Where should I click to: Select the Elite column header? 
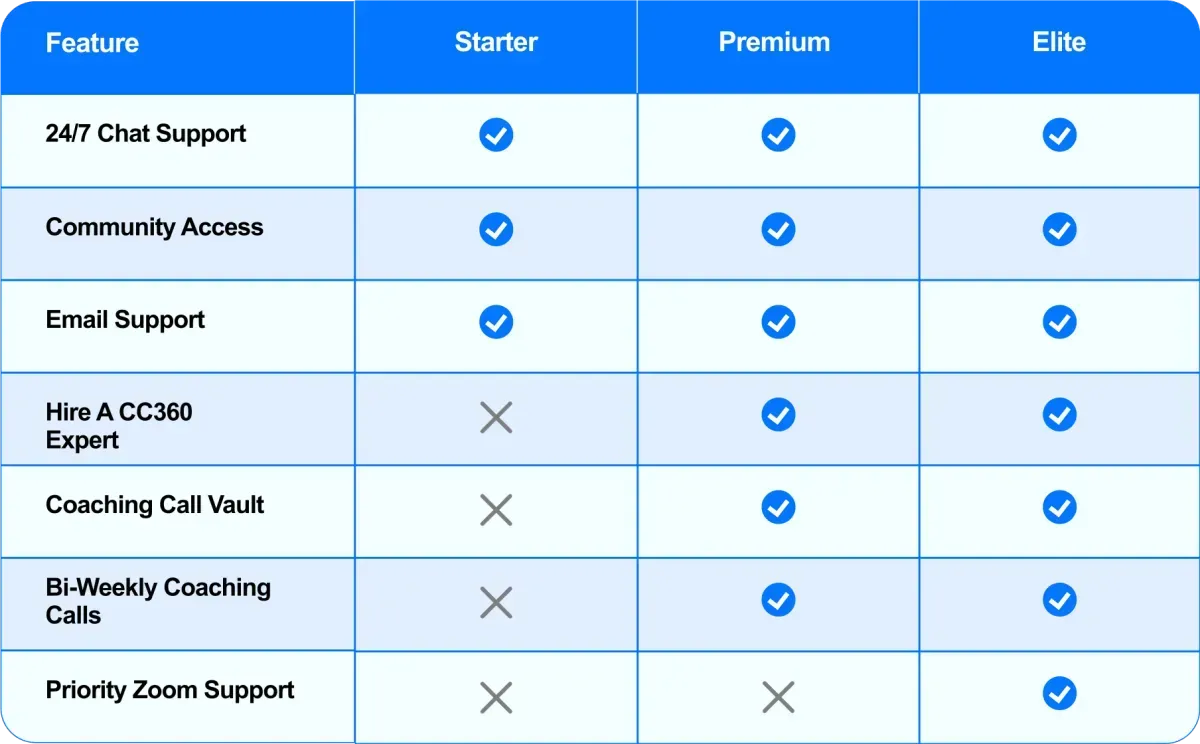(1059, 42)
